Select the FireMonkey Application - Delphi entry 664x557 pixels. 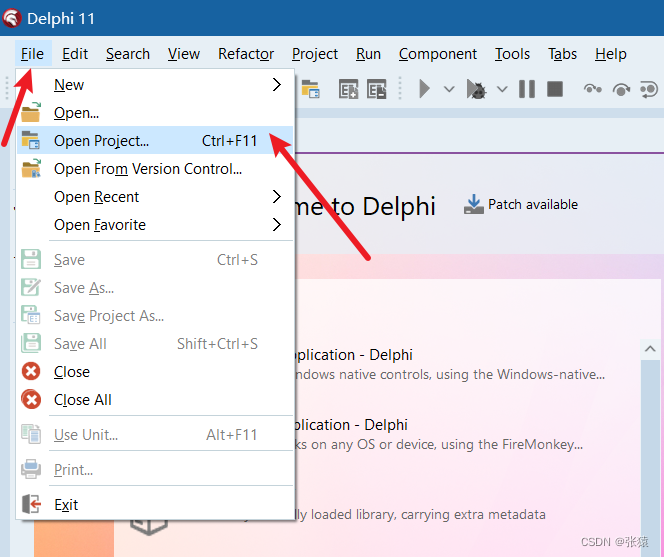[438, 434]
